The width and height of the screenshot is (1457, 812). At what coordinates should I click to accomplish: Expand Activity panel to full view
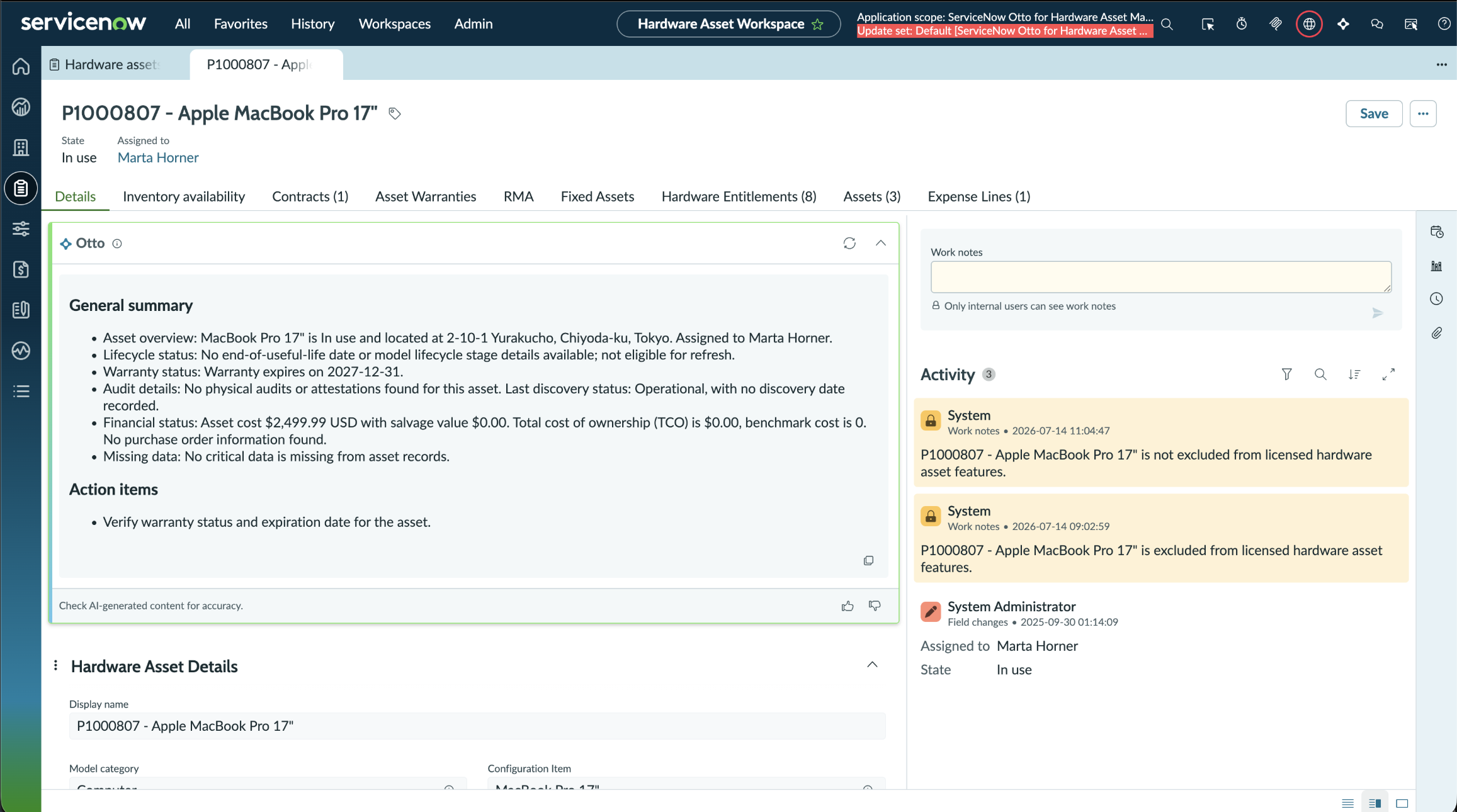point(1388,375)
